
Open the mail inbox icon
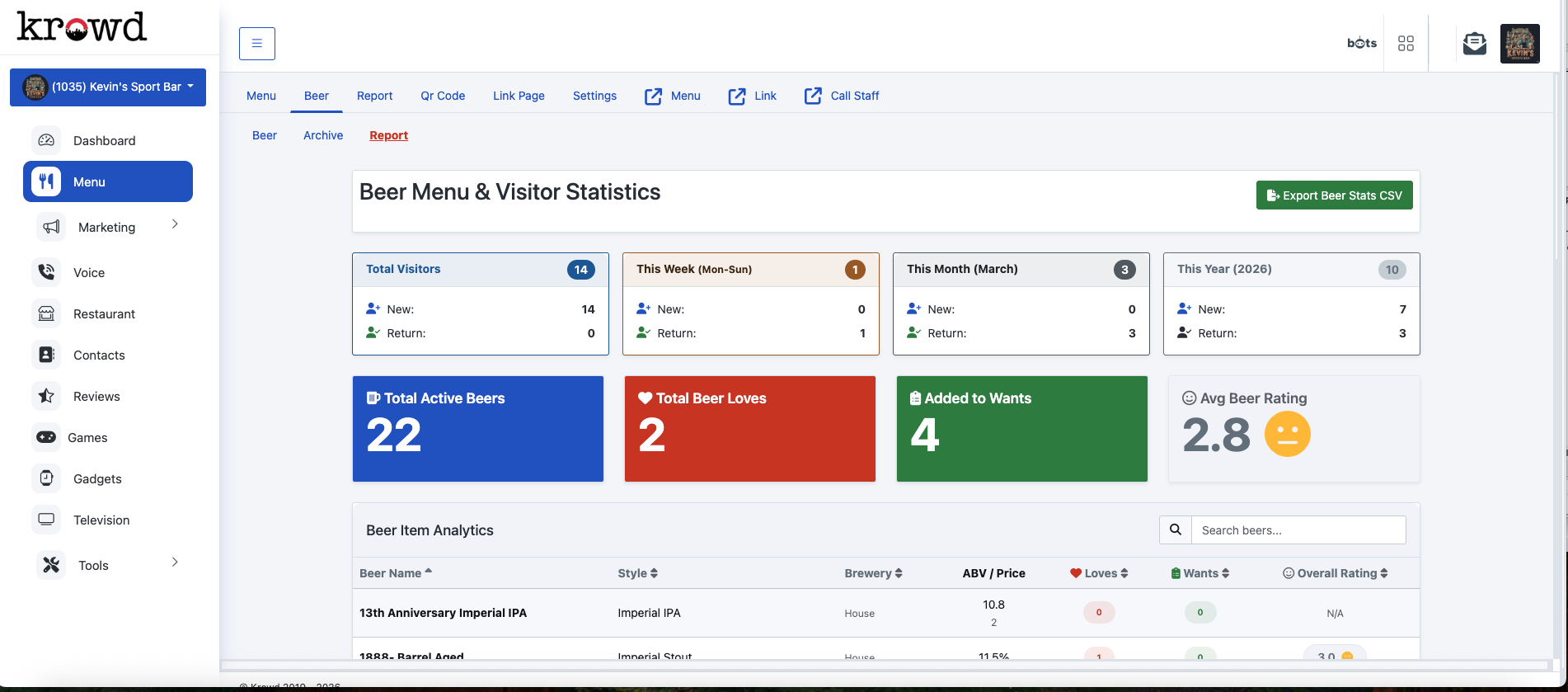coord(1474,44)
